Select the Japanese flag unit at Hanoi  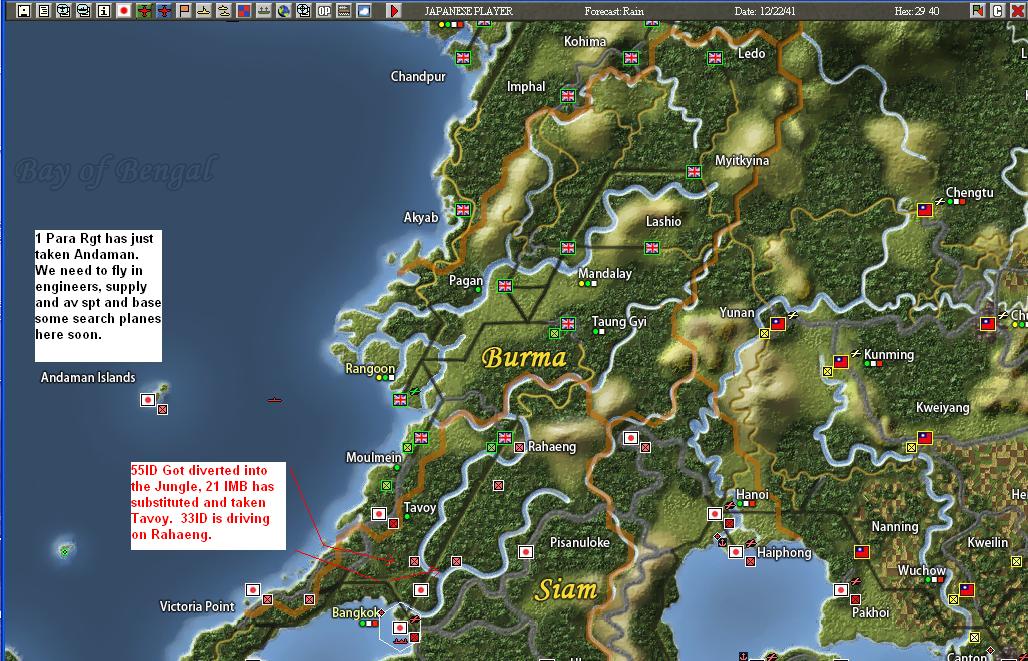715,513
